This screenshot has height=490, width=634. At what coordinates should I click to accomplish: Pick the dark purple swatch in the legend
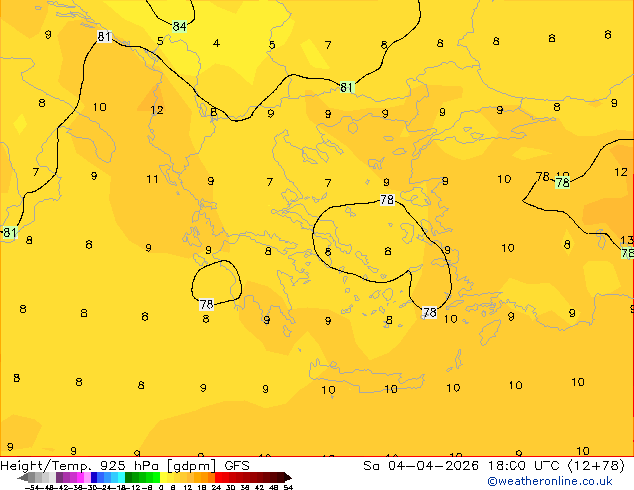click(x=59, y=477)
